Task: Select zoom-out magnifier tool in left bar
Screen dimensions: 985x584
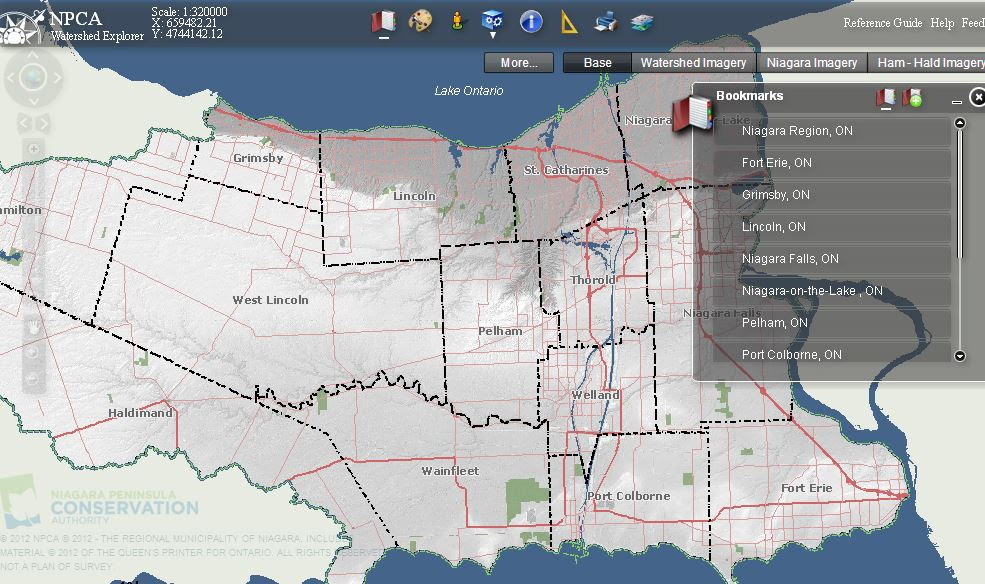Action: coord(33,379)
